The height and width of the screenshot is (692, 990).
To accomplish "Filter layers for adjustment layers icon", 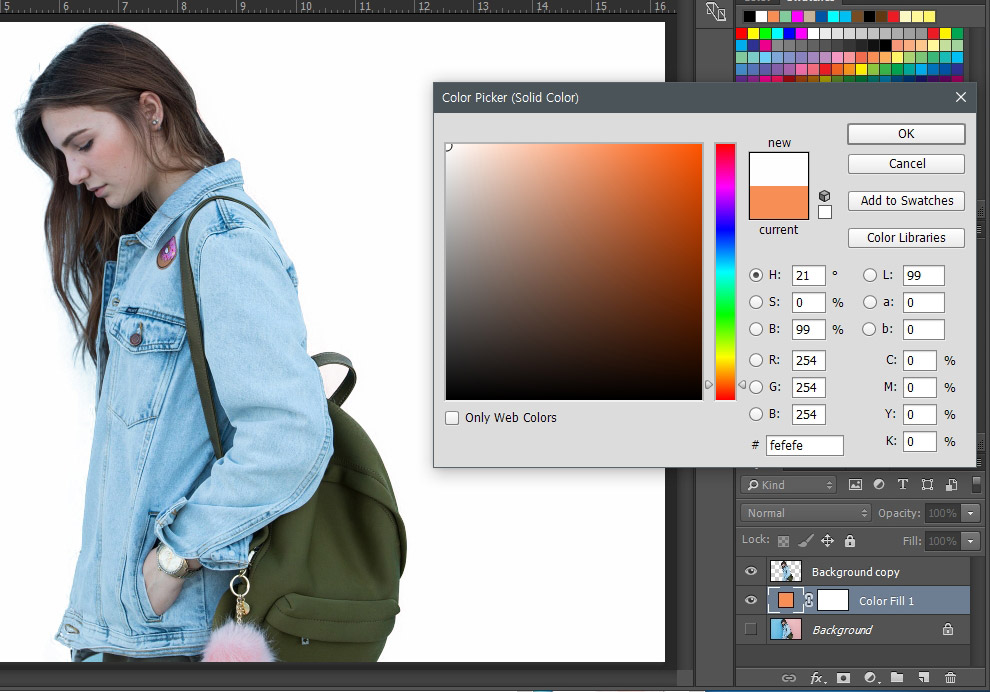I will pyautogui.click(x=878, y=484).
